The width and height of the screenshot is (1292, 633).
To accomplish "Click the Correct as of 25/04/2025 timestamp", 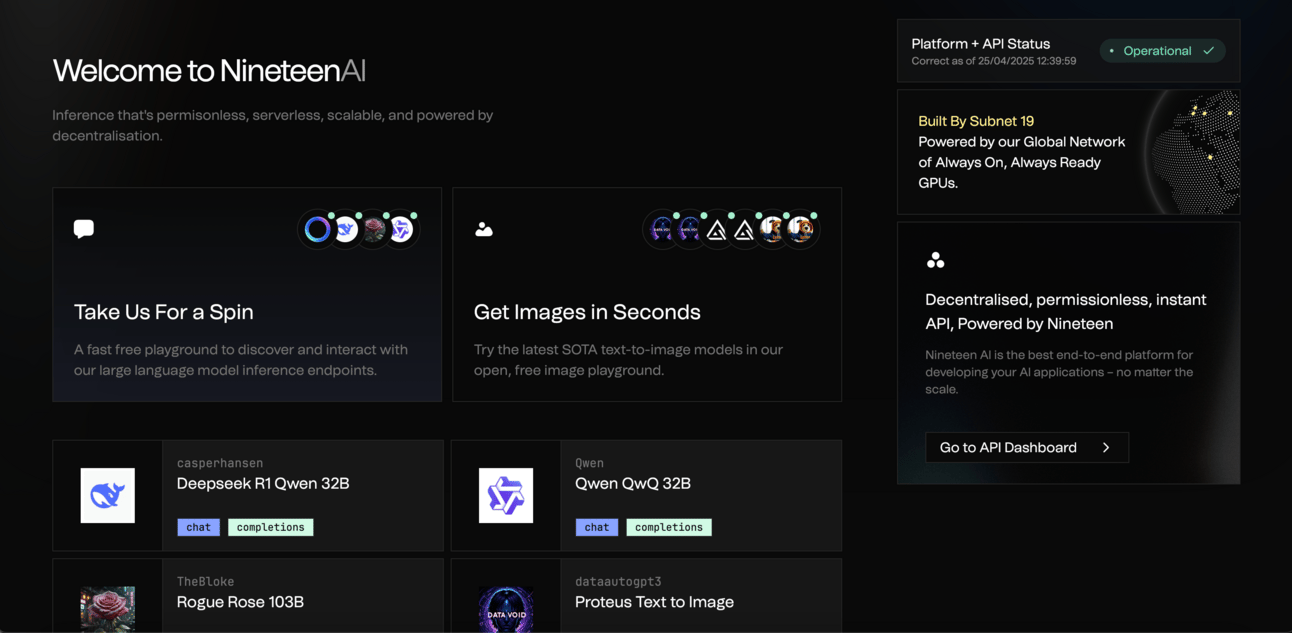I will (x=994, y=61).
